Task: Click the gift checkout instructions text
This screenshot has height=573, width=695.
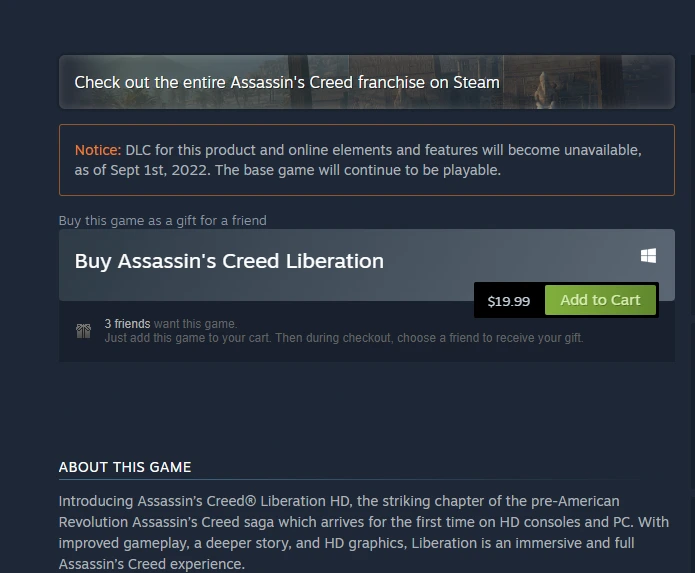Action: coord(344,338)
